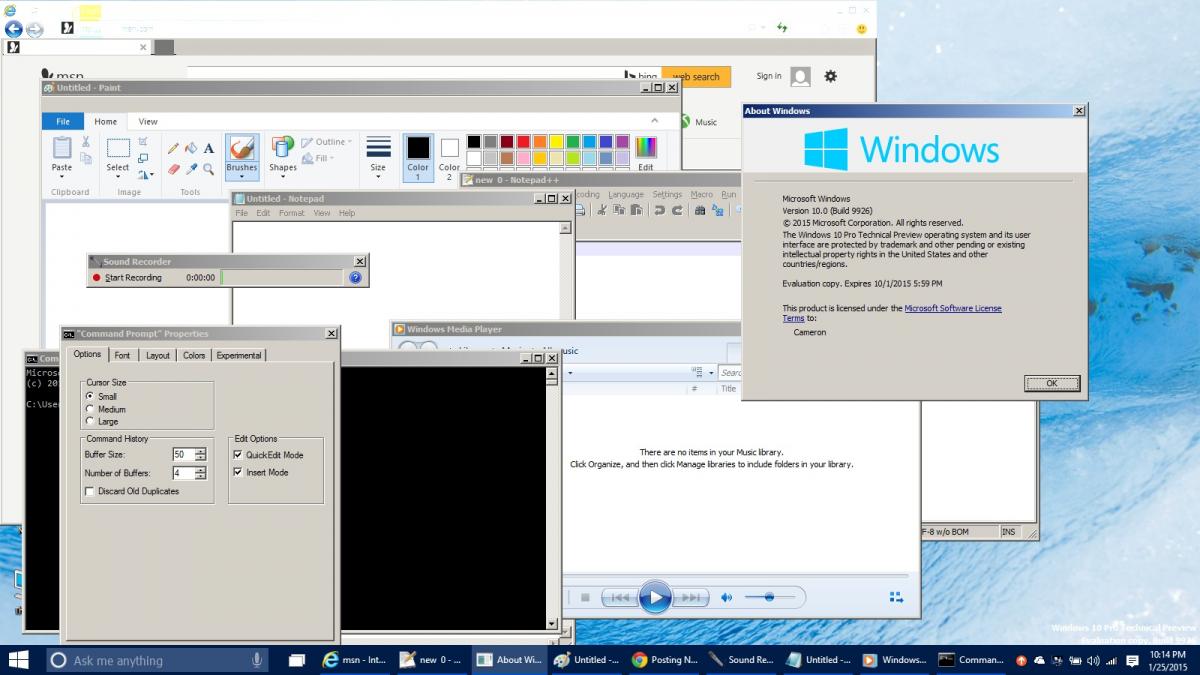Click the Undo arrow in Notepad++ toolbar
Screen dimensions: 1200x675
(x=659, y=210)
